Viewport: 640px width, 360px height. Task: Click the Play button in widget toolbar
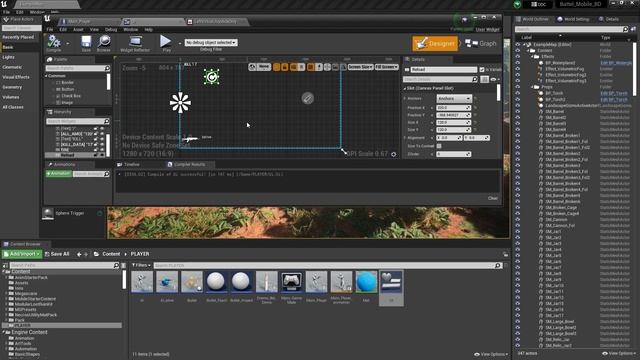click(166, 42)
